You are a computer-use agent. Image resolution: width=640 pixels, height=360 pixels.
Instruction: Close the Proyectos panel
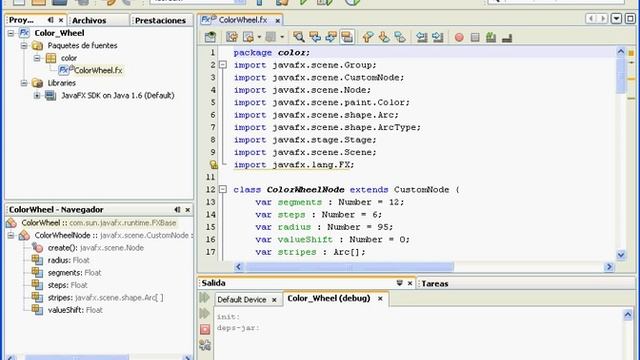point(61,20)
